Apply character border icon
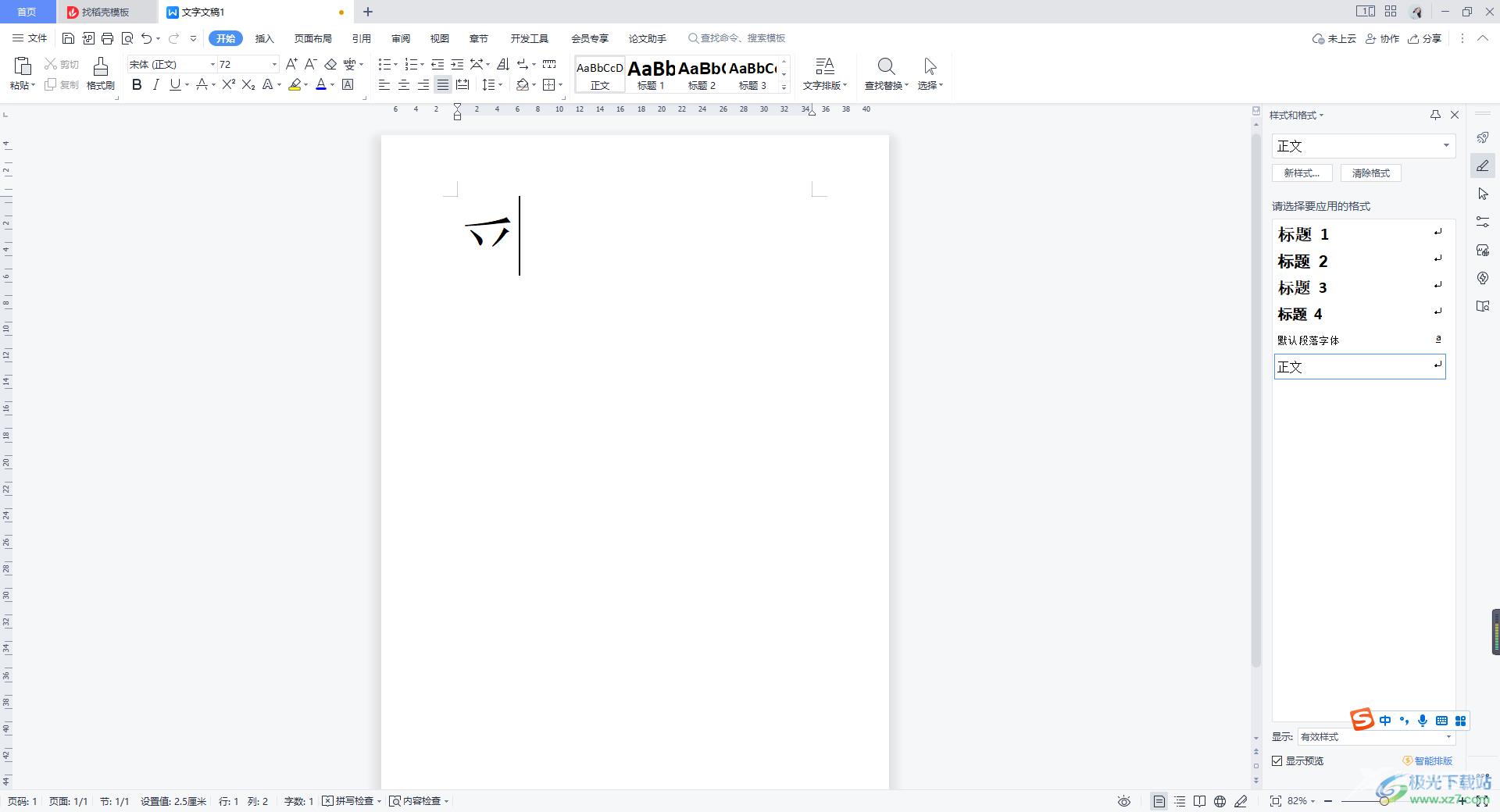This screenshot has height=812, width=1500. 348,84
